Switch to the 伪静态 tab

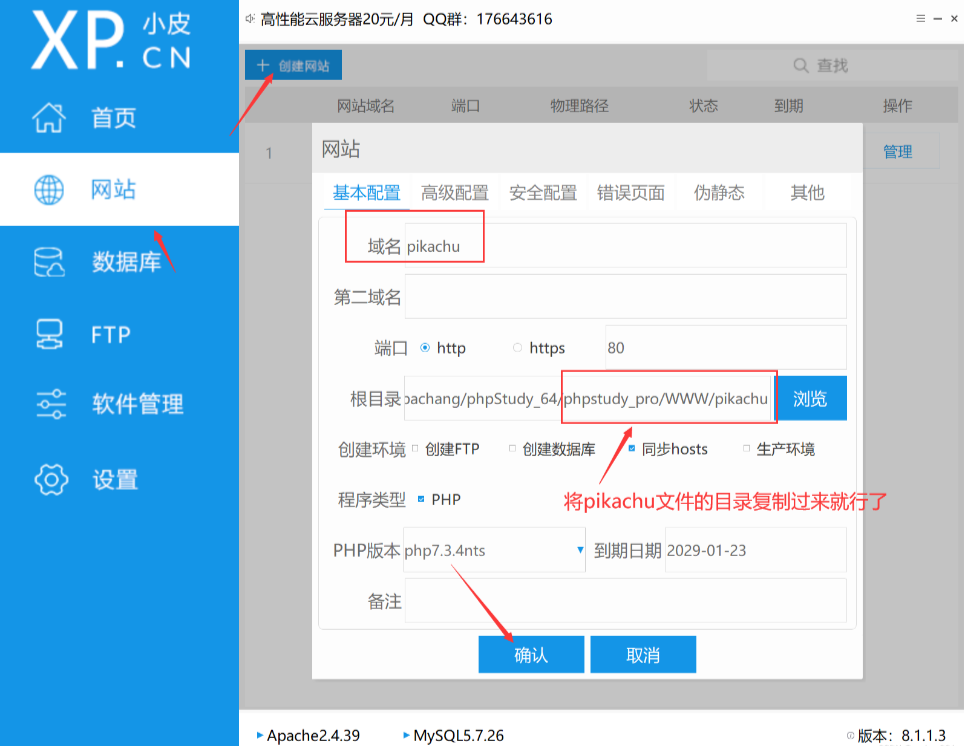[x=719, y=192]
